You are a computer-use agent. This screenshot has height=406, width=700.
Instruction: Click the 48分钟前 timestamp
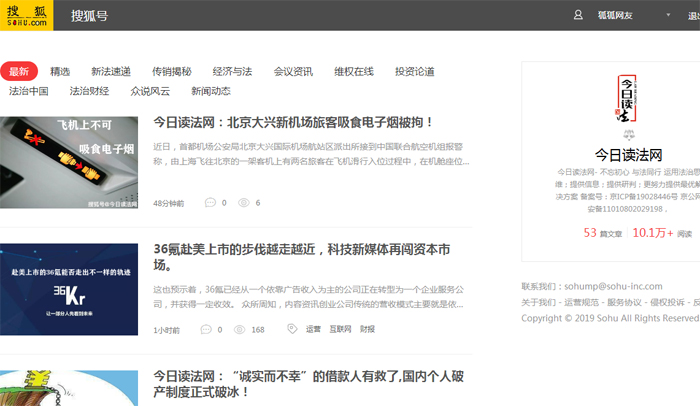point(168,203)
